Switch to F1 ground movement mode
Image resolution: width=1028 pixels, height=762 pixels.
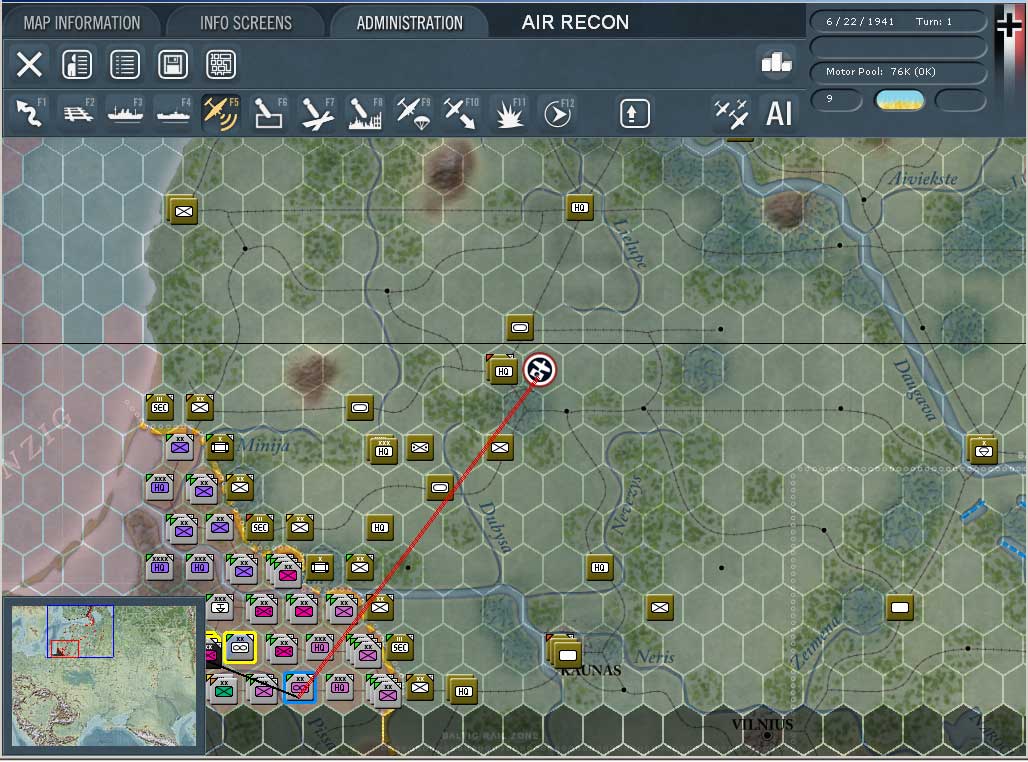pyautogui.click(x=29, y=113)
